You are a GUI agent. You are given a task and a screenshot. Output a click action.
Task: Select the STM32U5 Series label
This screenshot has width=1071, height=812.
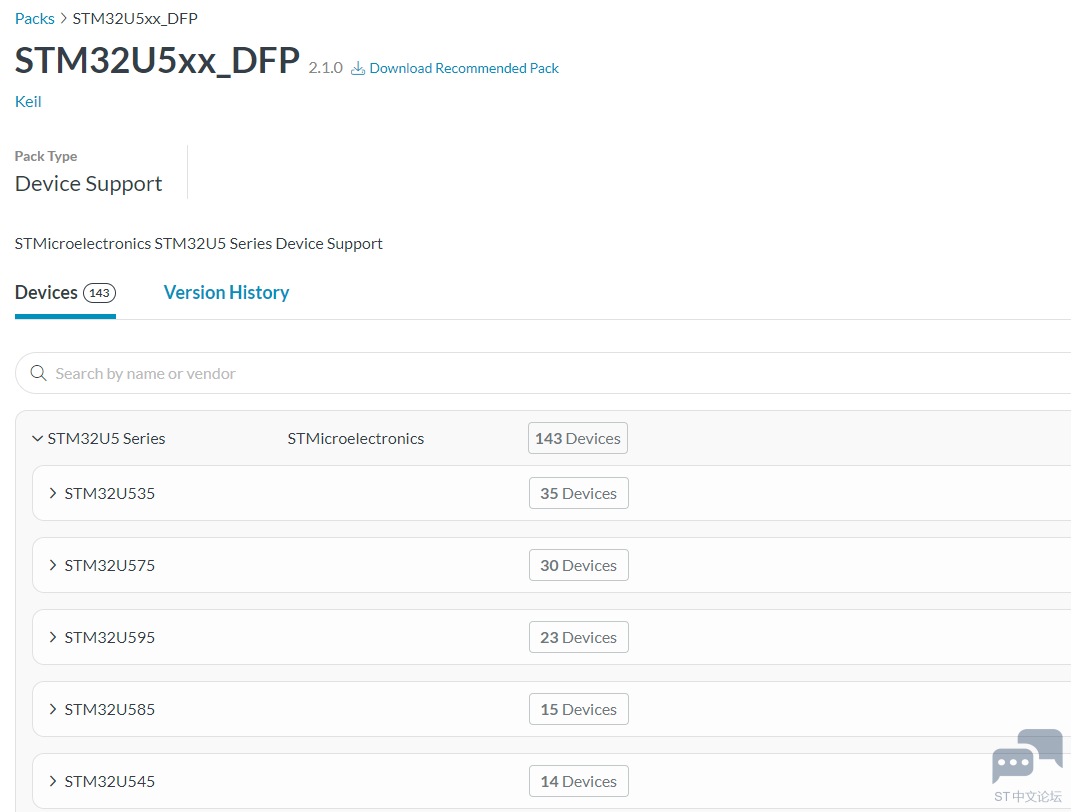(107, 438)
